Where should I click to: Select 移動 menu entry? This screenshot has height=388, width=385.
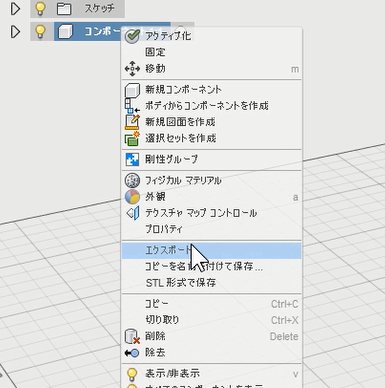212,69
